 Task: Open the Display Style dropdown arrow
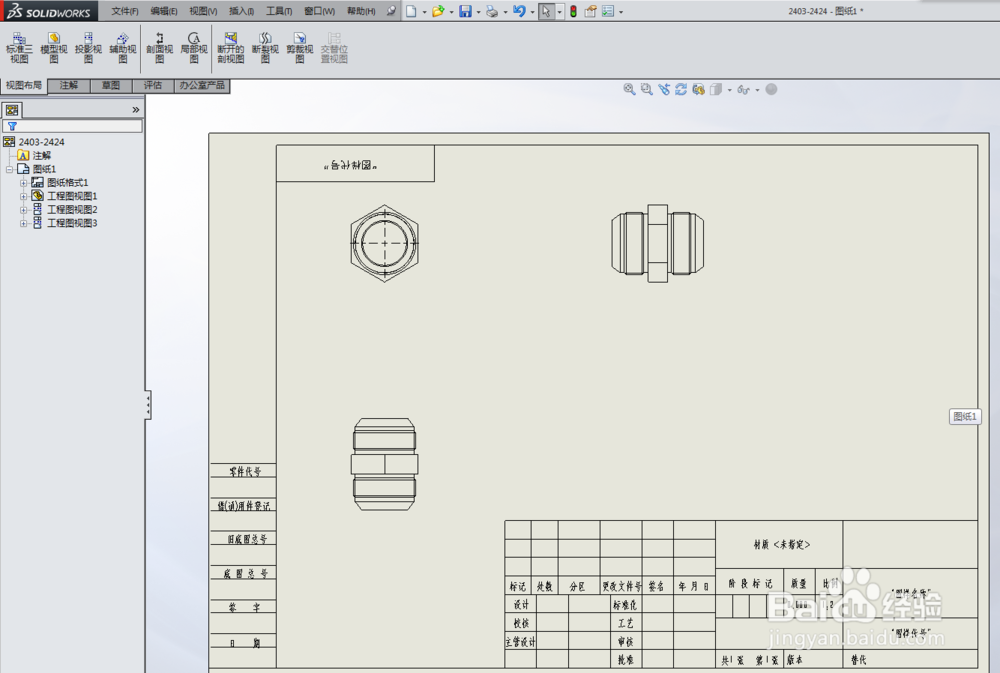(729, 89)
